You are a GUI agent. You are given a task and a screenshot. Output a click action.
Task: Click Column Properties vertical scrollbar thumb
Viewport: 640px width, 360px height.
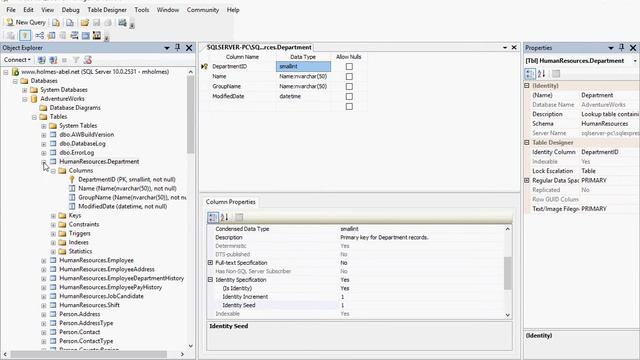click(x=508, y=273)
